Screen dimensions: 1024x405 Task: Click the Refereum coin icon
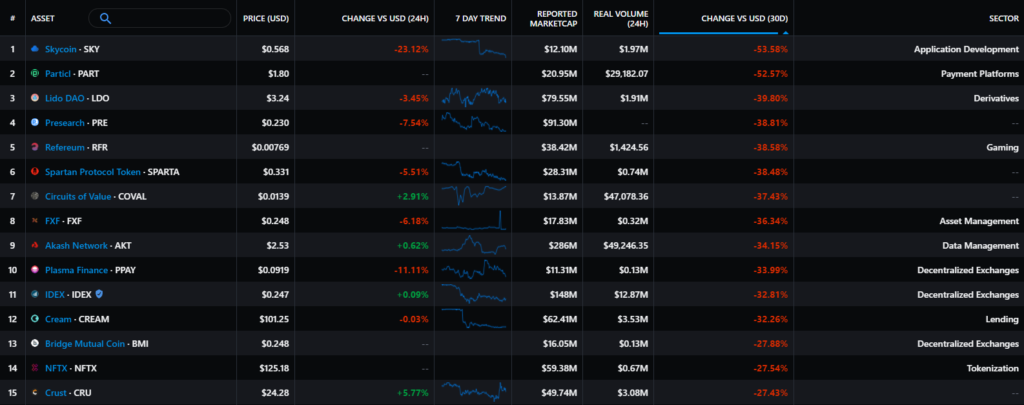[35, 147]
